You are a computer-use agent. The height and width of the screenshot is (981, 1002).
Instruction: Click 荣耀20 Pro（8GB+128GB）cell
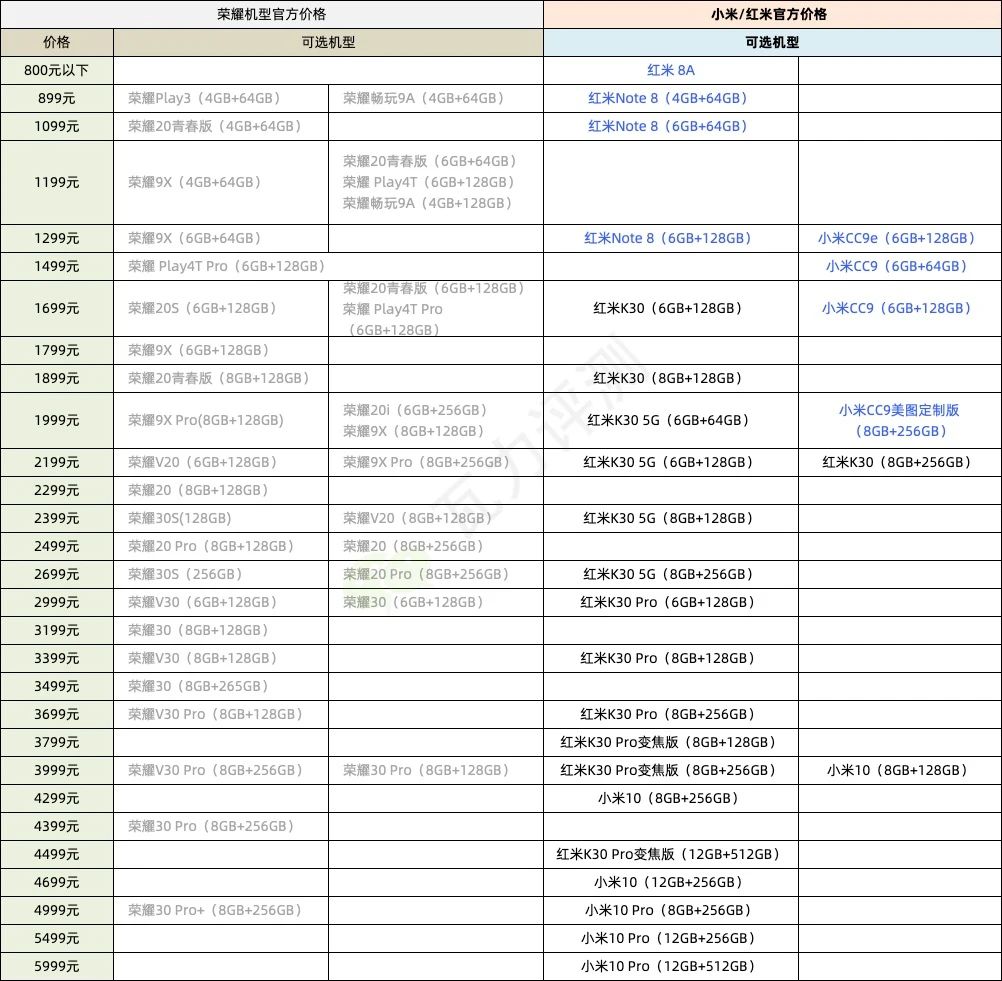221,546
